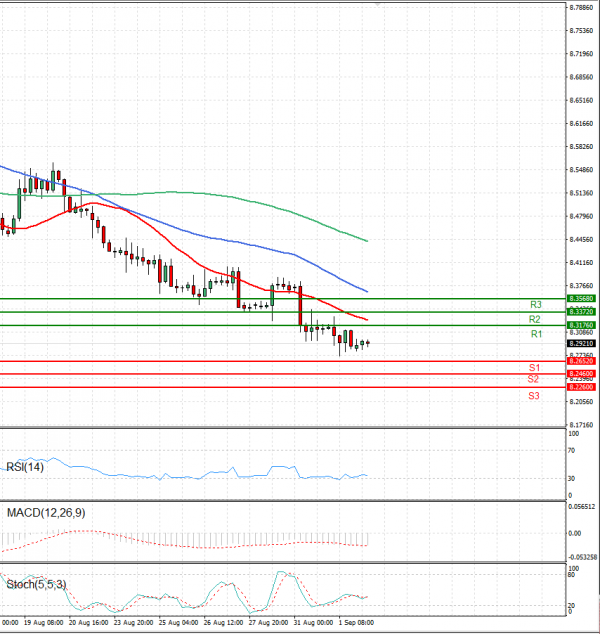Click the 0.056512 MACD scale value
The image size is (600, 634).
581,506
